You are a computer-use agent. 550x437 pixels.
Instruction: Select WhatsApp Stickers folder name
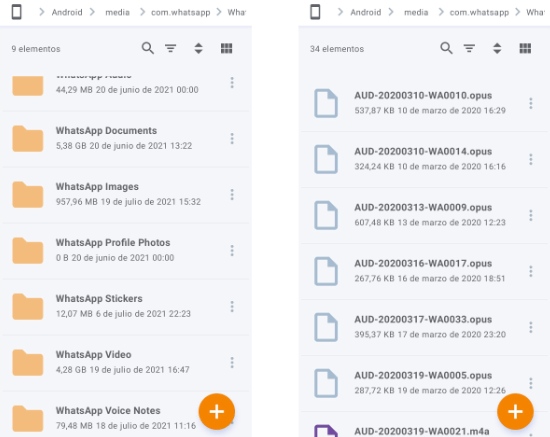pos(99,298)
